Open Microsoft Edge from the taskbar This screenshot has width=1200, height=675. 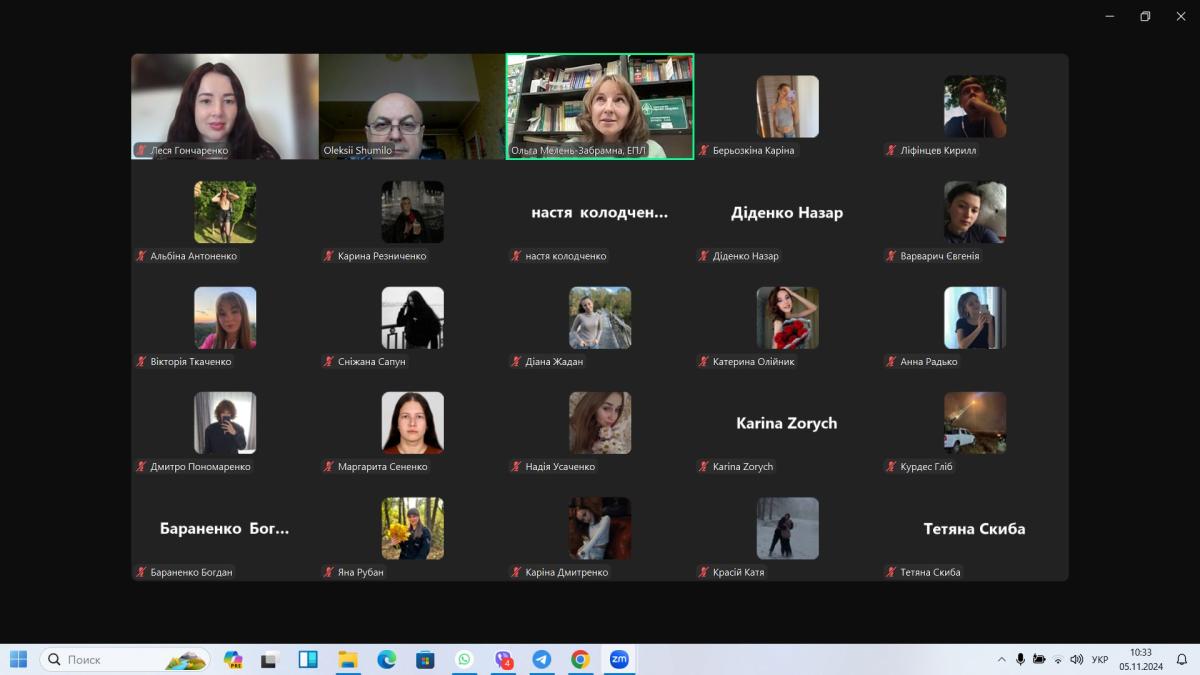(x=386, y=660)
